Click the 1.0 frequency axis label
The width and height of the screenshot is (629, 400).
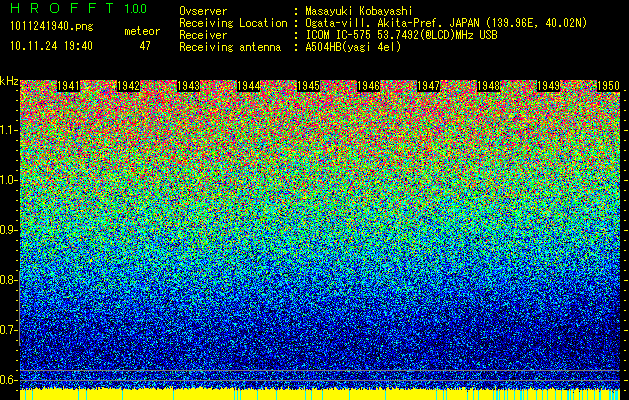(x=9, y=180)
